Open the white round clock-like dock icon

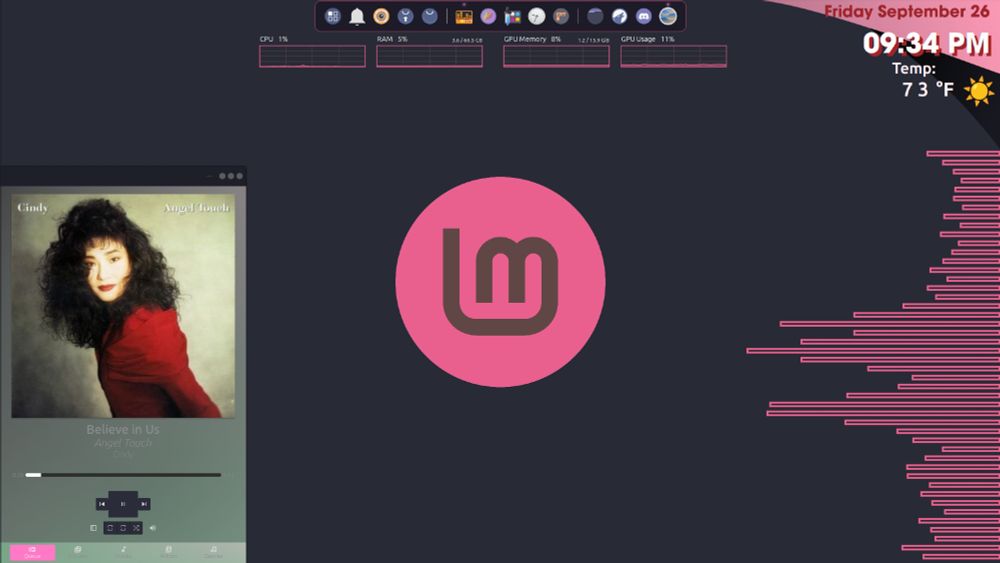point(536,16)
